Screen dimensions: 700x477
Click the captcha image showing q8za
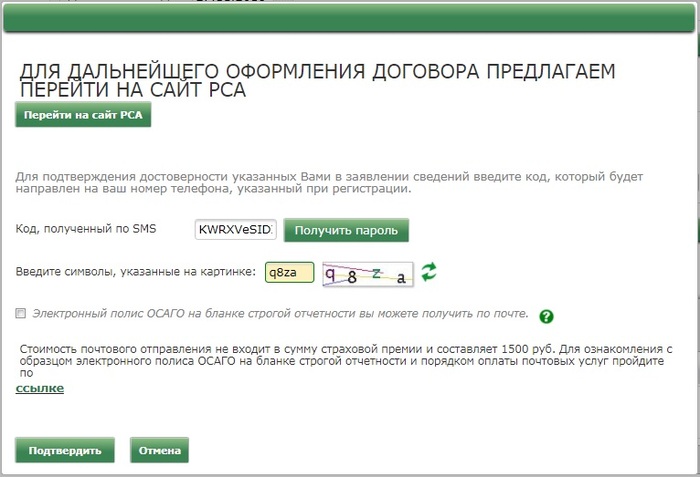368,274
